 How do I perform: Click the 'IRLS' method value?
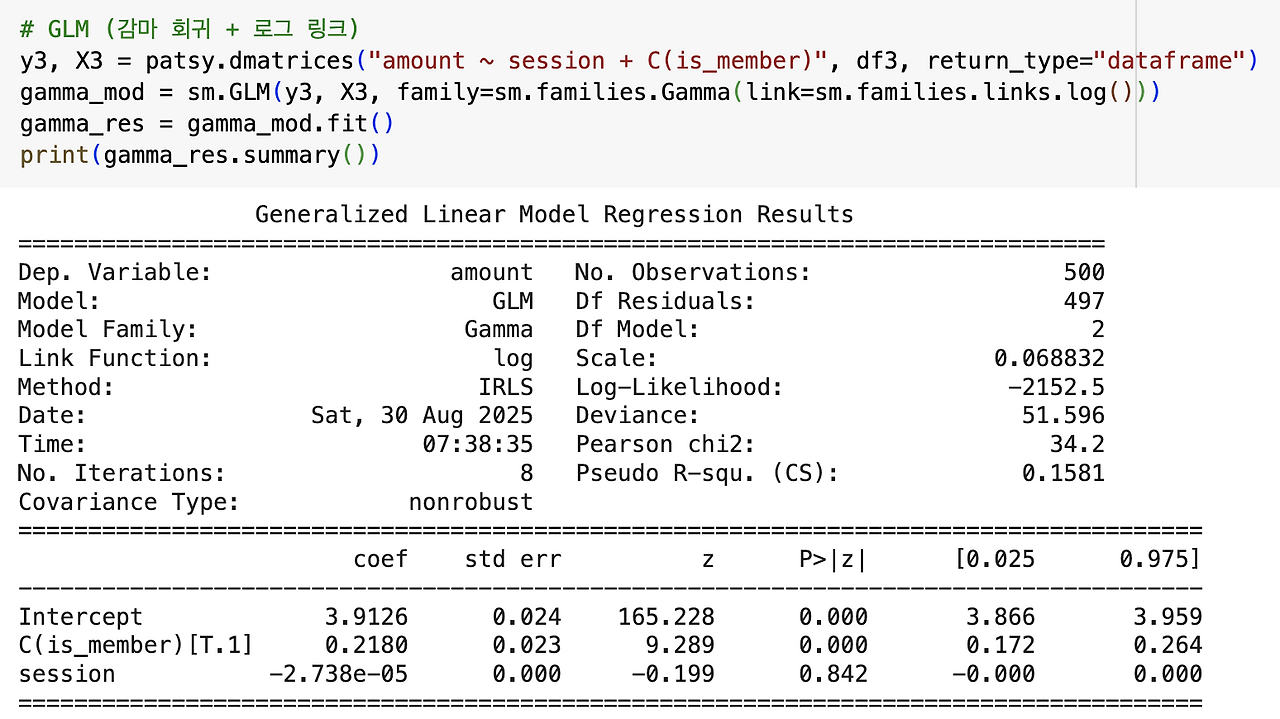[505, 387]
